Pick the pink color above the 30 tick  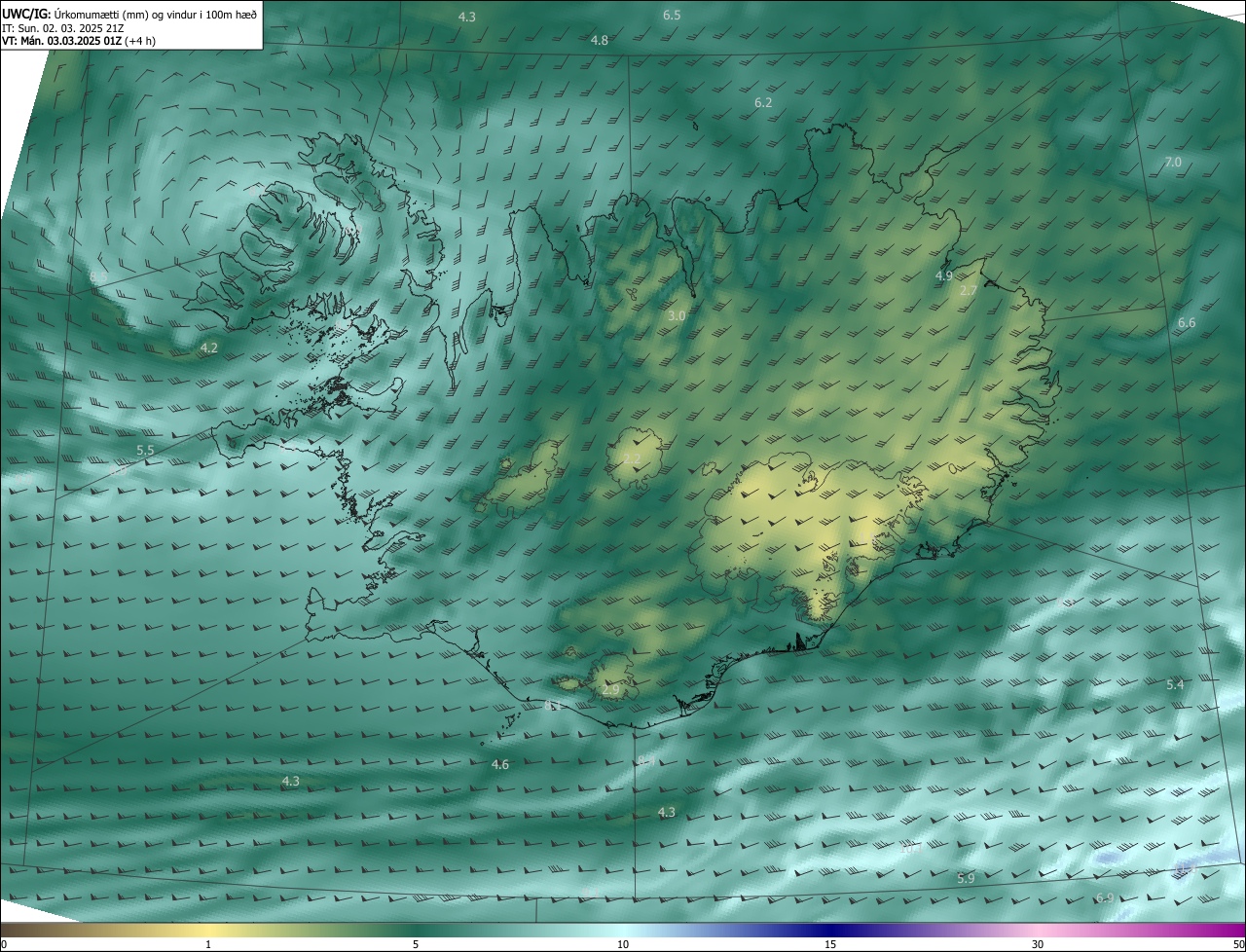1038,930
